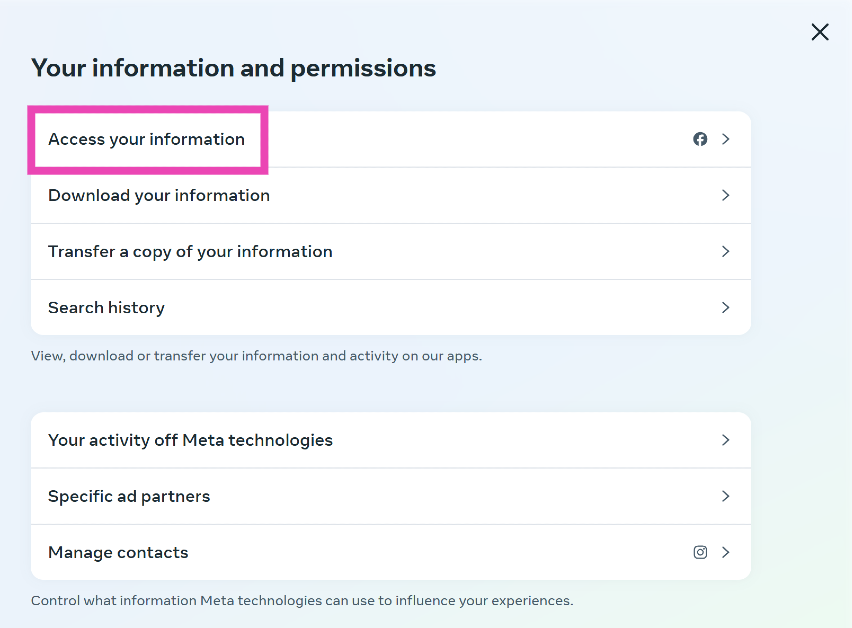Open Manage contacts
This screenshot has height=628, width=852.
coord(118,552)
